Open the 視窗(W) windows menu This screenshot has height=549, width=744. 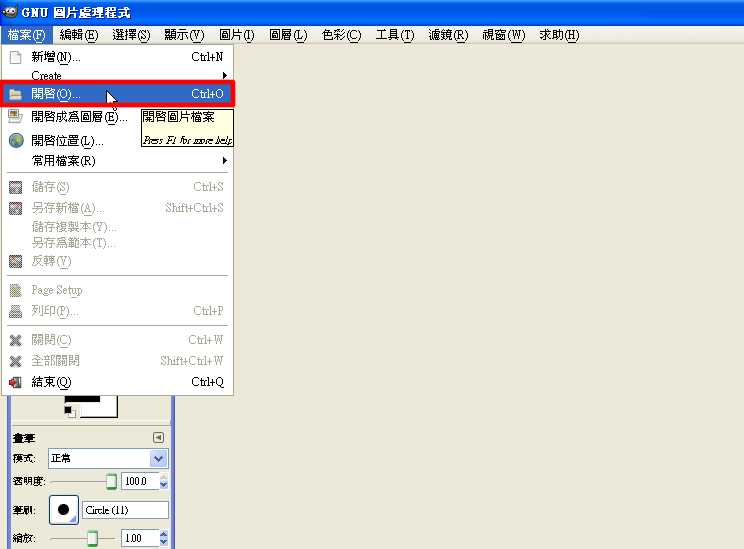click(x=504, y=35)
